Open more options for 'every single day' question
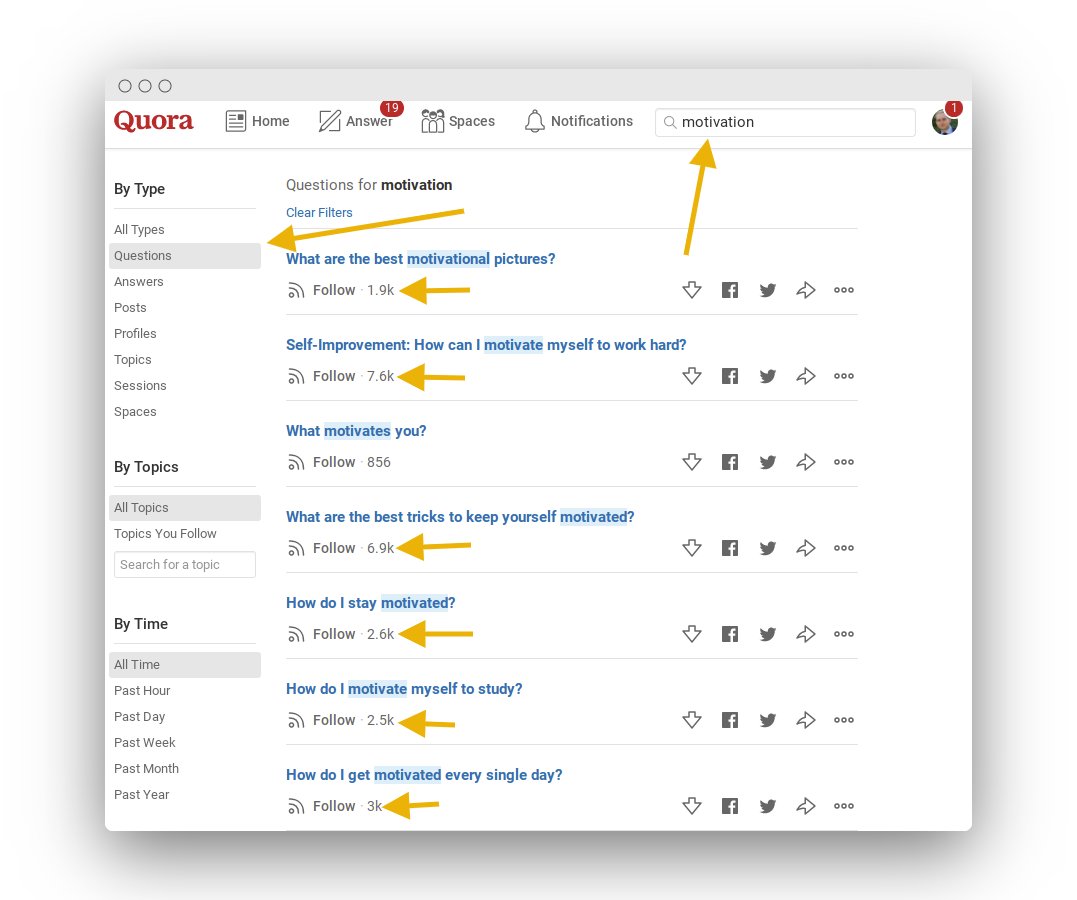This screenshot has width=1077, height=900. pos(843,806)
